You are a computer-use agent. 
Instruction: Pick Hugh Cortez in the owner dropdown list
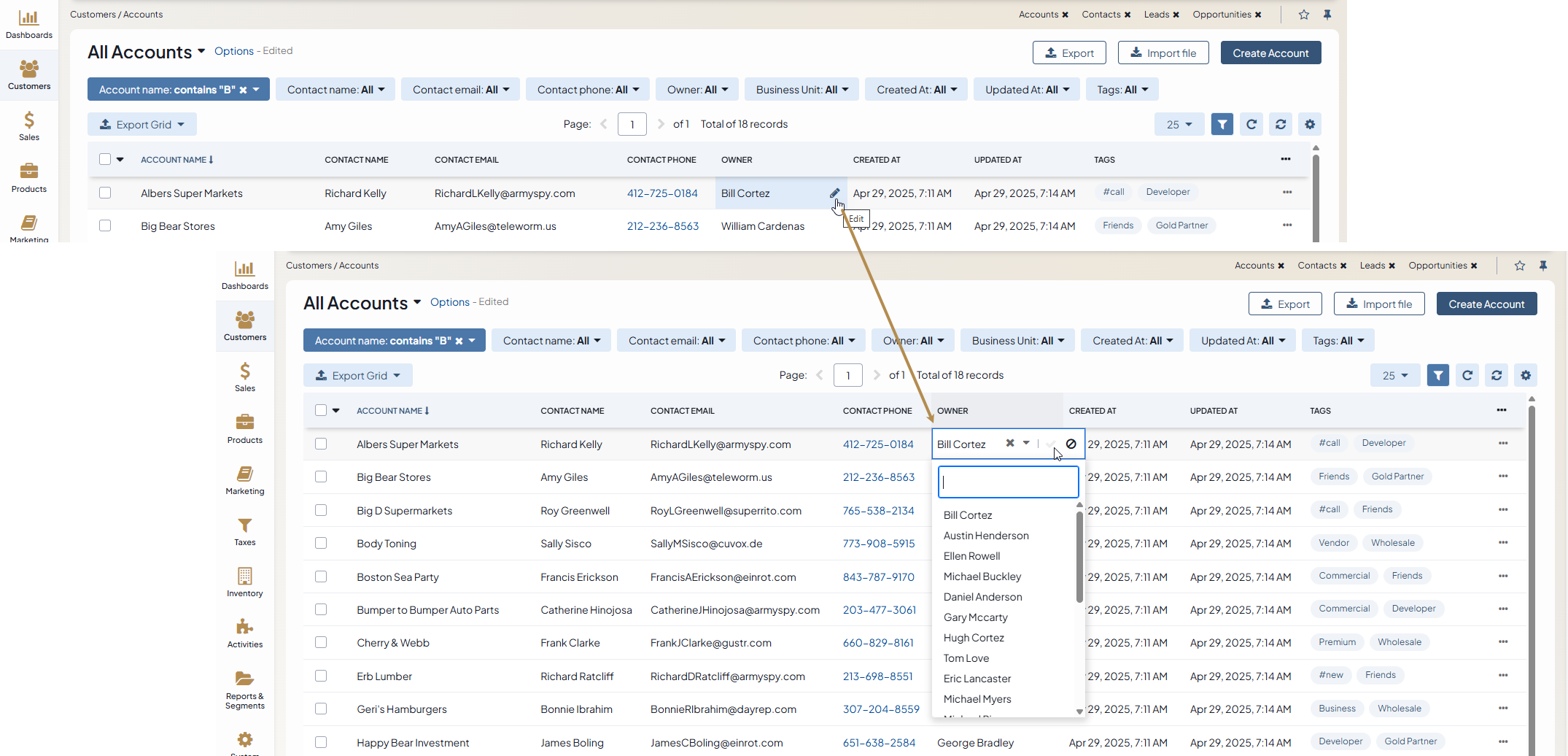[974, 638]
